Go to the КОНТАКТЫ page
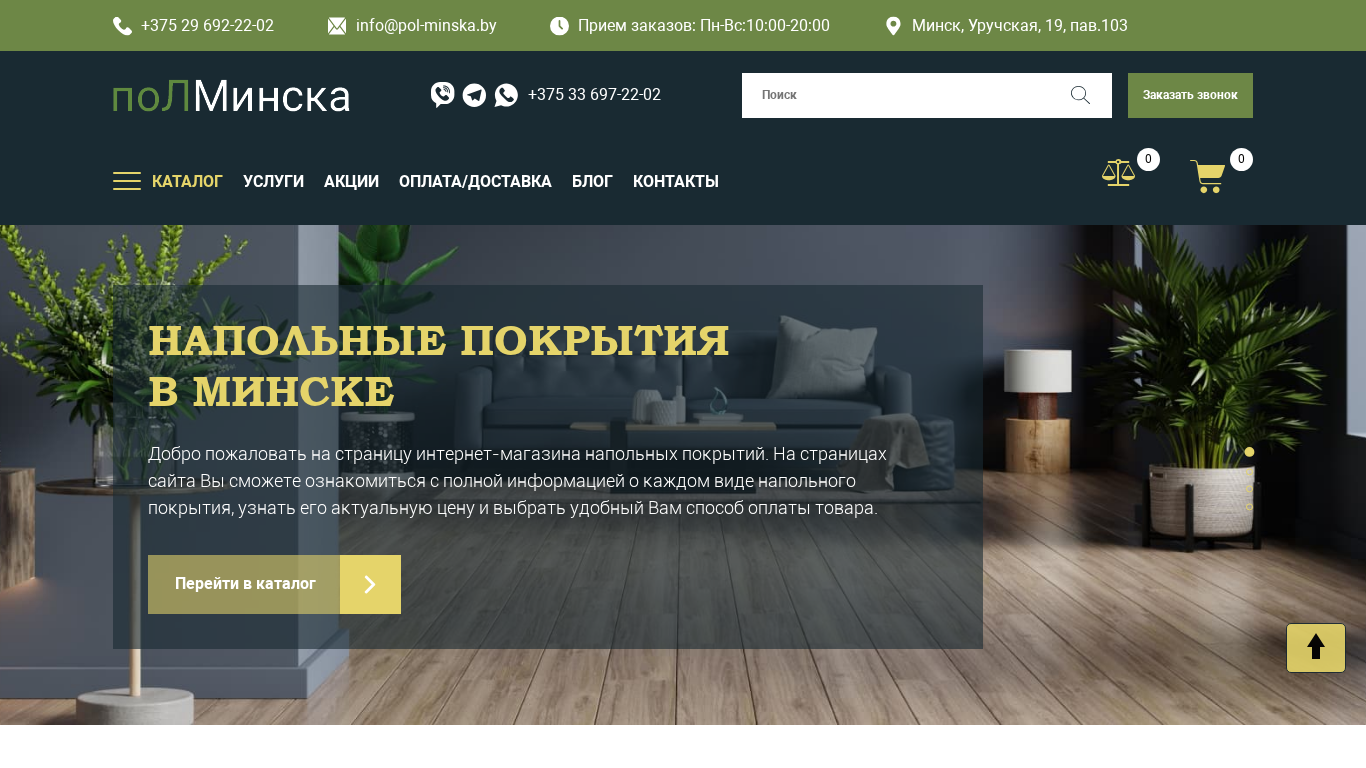The height and width of the screenshot is (768, 1366). (x=676, y=181)
